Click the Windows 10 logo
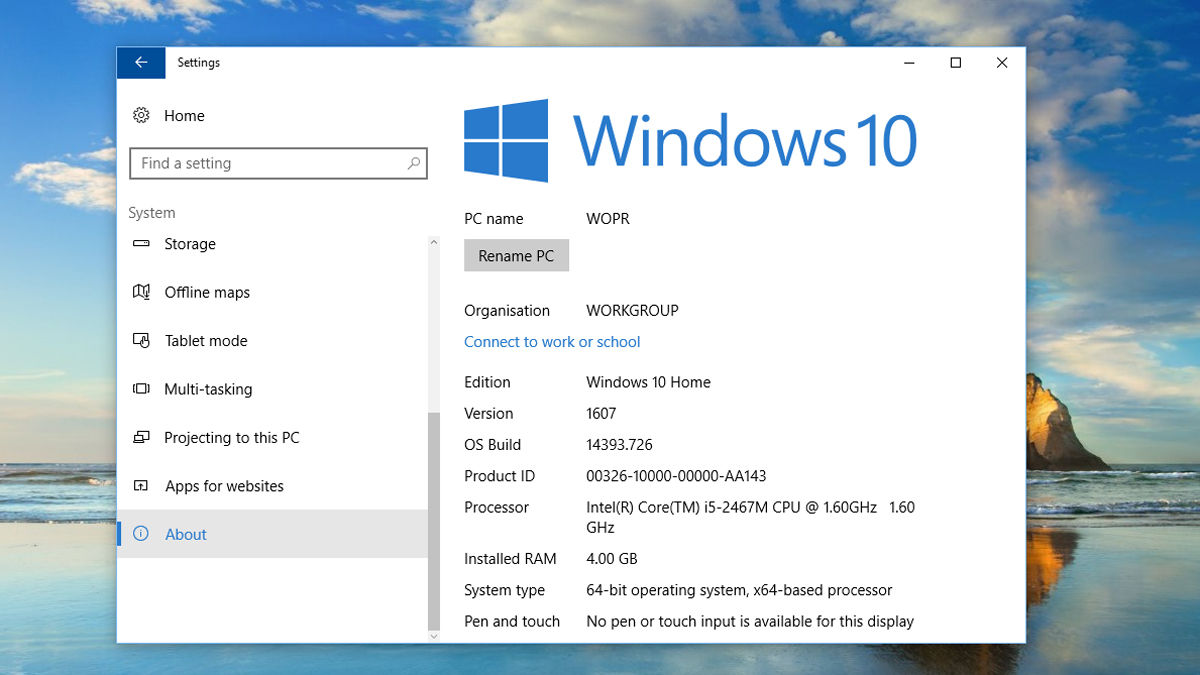The width and height of the screenshot is (1200, 675). pos(690,140)
